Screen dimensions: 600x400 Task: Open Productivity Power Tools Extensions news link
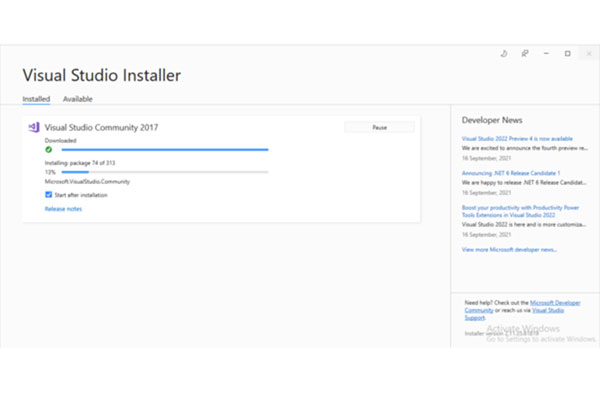tap(520, 211)
